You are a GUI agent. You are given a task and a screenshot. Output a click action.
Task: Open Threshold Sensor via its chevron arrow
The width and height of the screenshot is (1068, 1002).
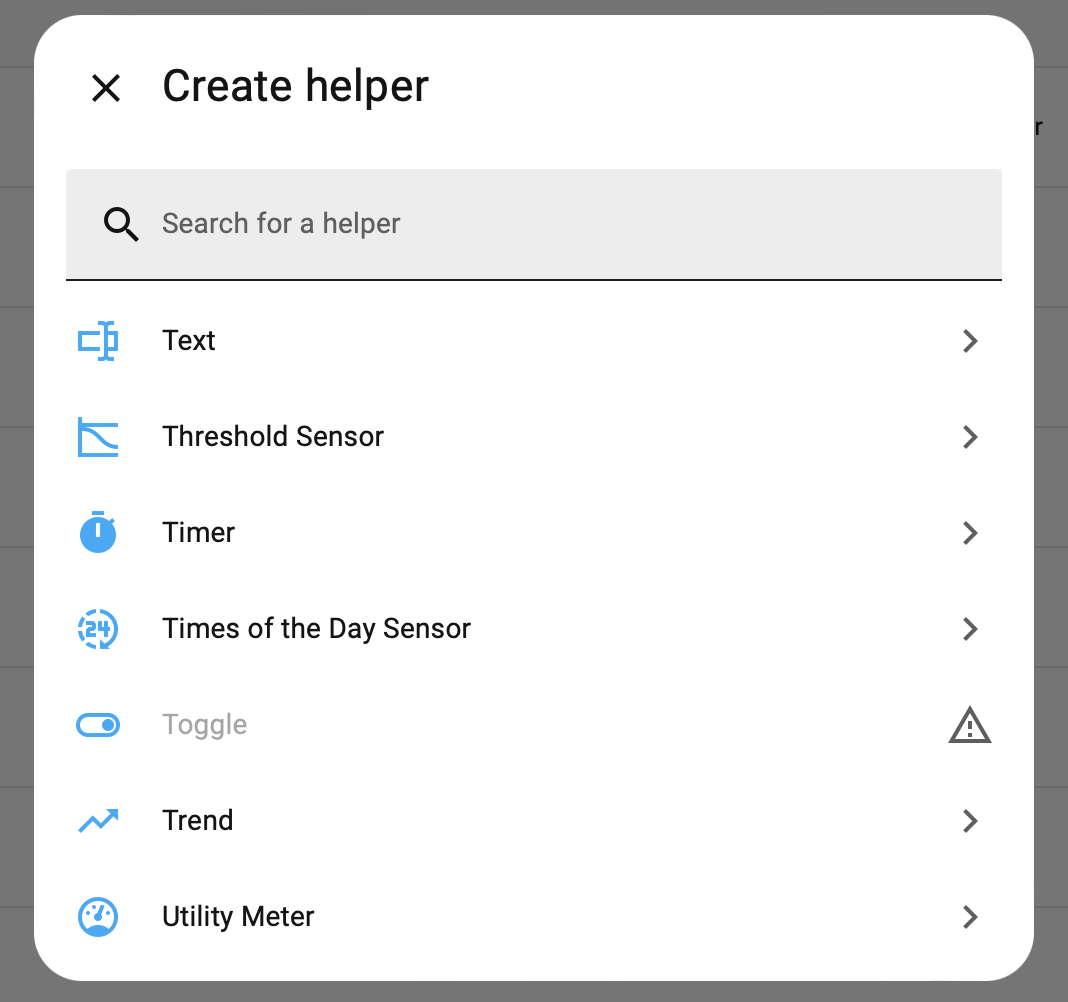tap(969, 437)
